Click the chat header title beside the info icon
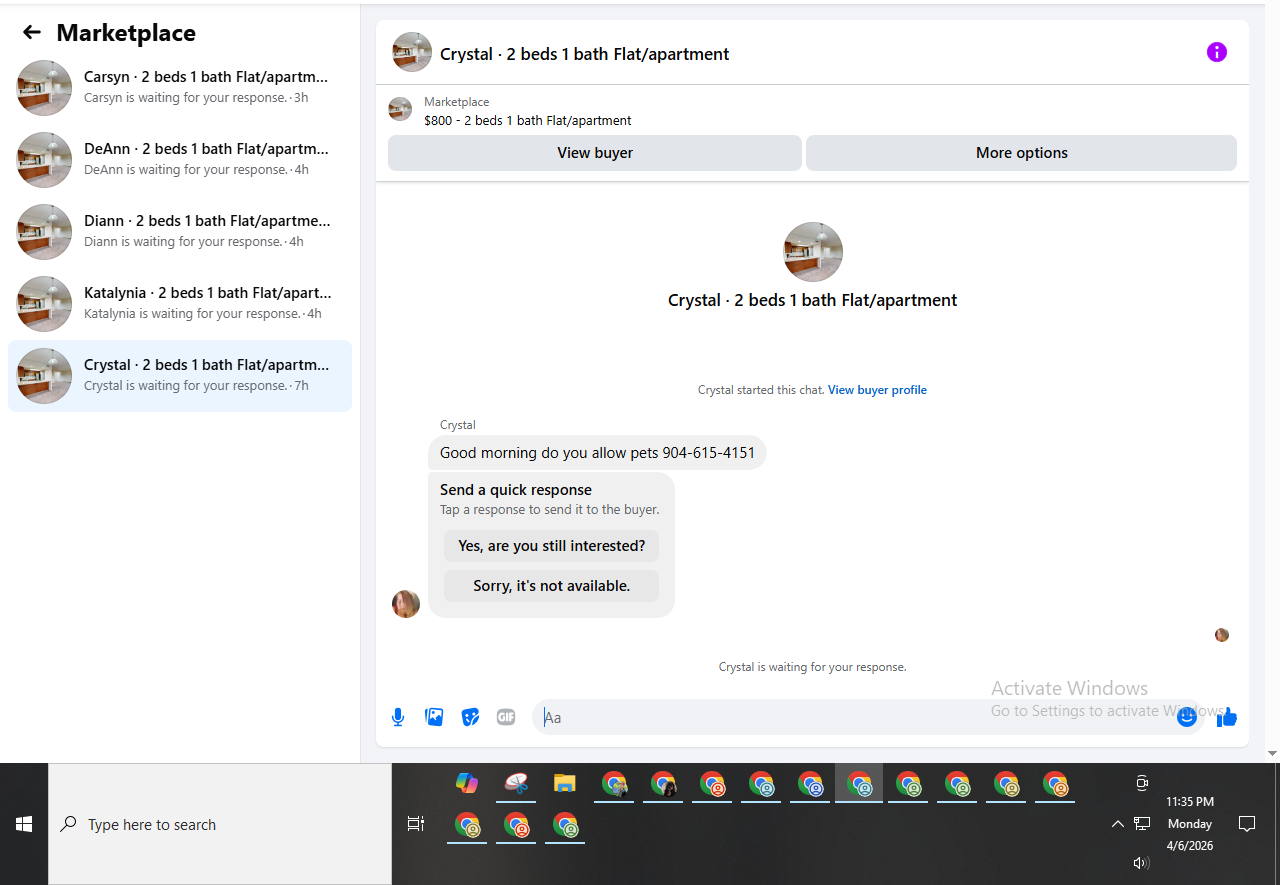The image size is (1280, 885). click(x=585, y=54)
